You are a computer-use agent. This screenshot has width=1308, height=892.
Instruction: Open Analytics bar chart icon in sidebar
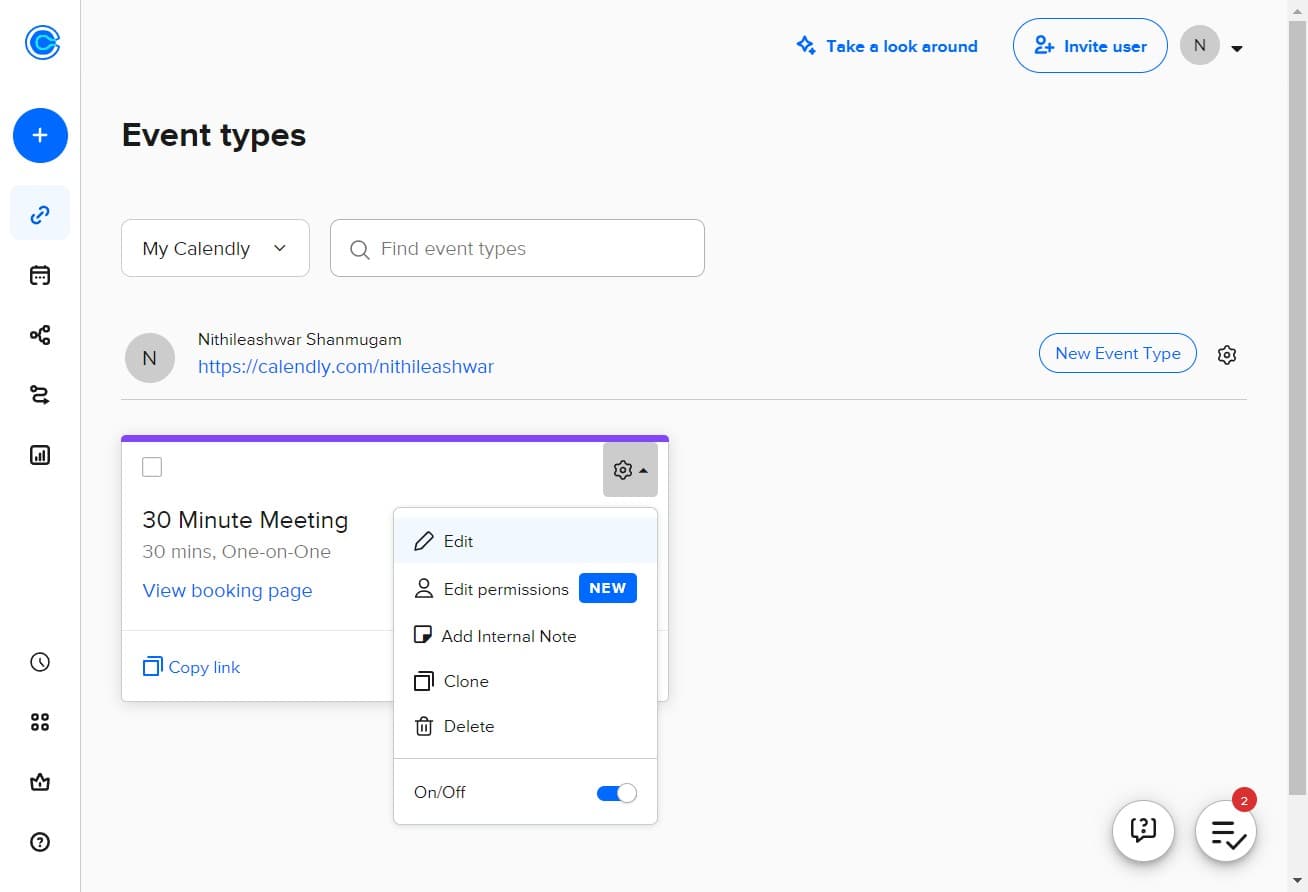(x=40, y=455)
